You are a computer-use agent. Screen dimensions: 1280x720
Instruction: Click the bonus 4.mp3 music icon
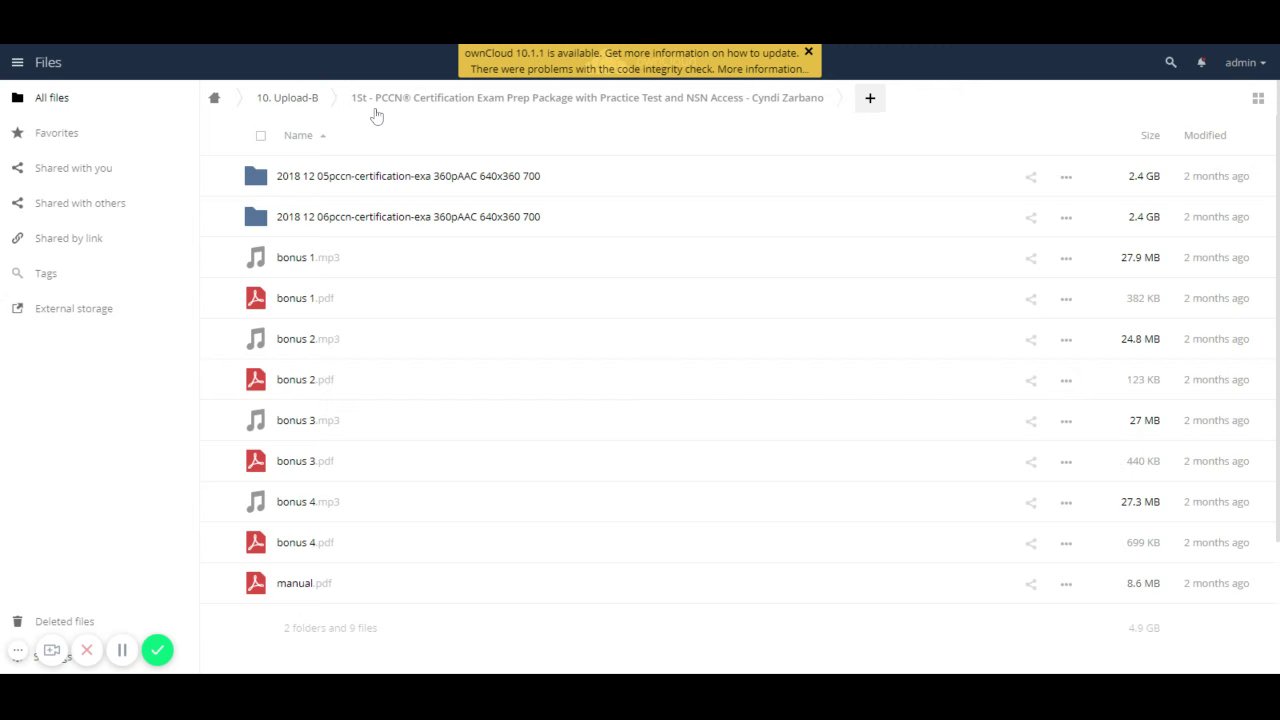256,502
